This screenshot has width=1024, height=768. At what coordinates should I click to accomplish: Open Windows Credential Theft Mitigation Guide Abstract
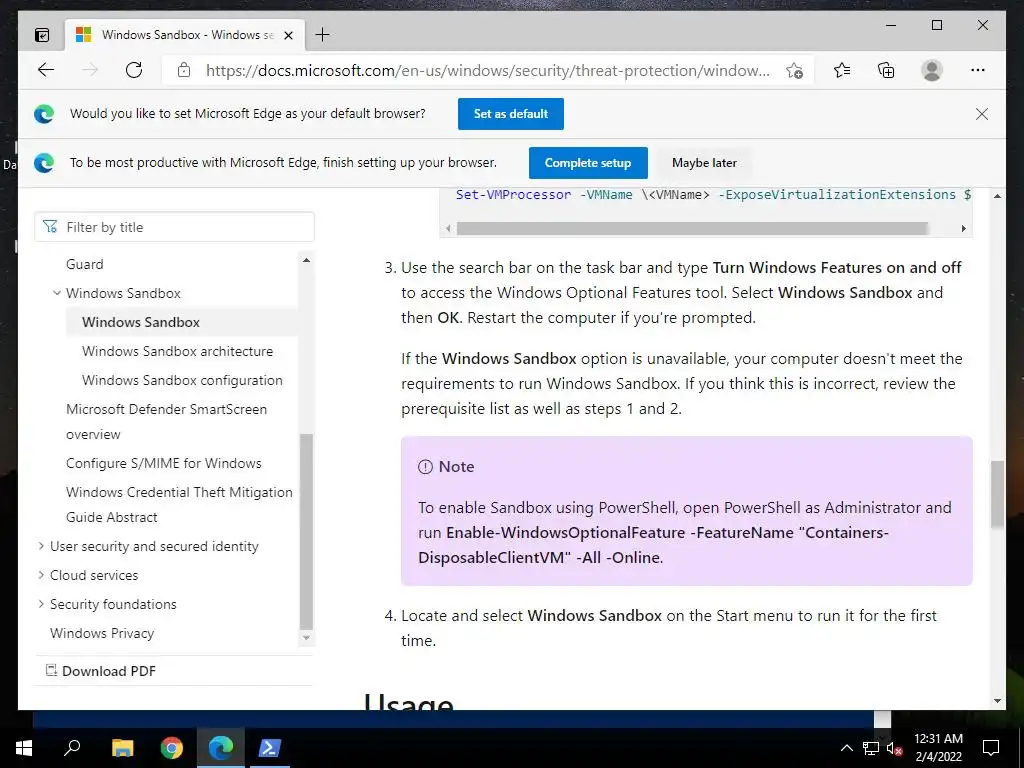179,505
